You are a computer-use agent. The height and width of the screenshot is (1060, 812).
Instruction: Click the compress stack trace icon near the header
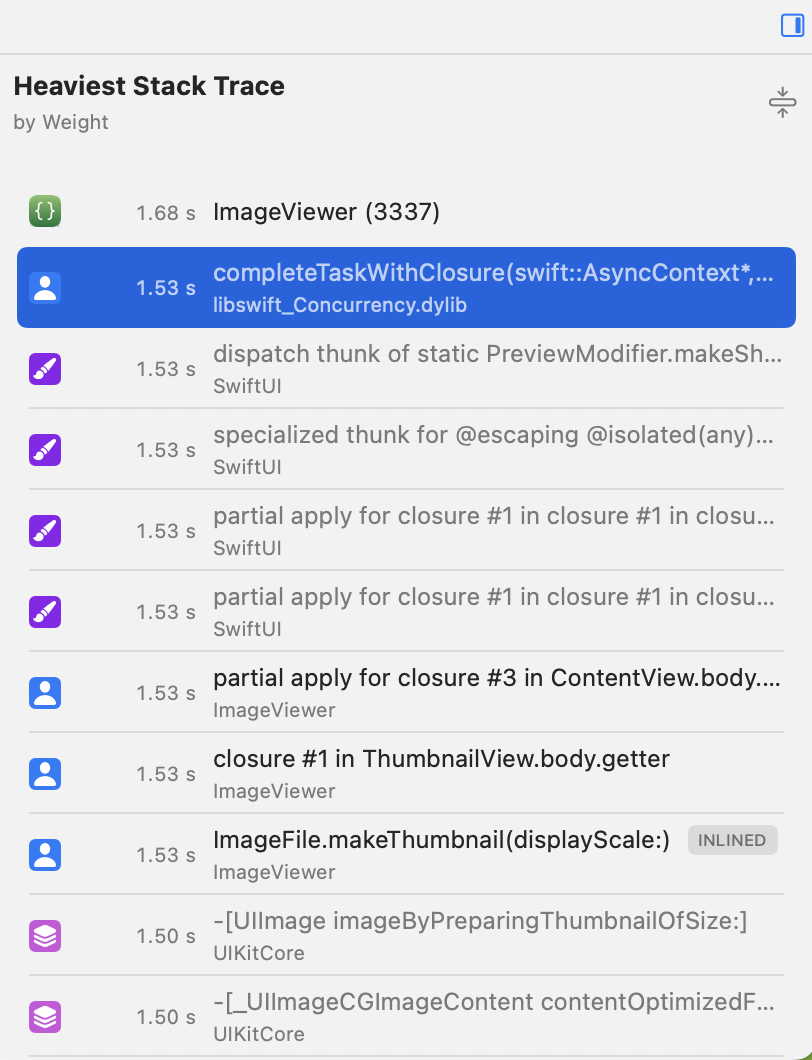[x=782, y=101]
